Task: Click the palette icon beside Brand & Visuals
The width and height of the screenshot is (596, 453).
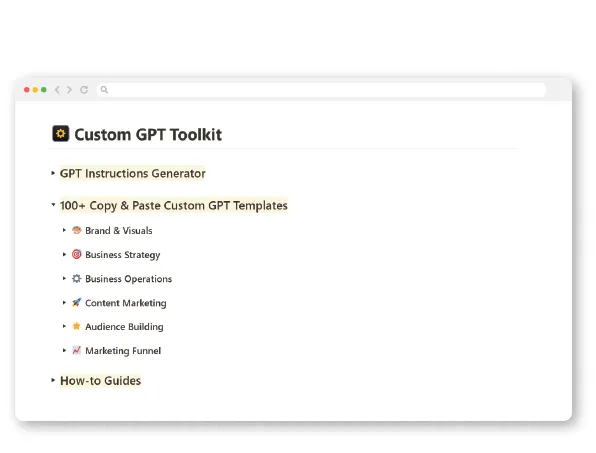Action: (x=76, y=230)
